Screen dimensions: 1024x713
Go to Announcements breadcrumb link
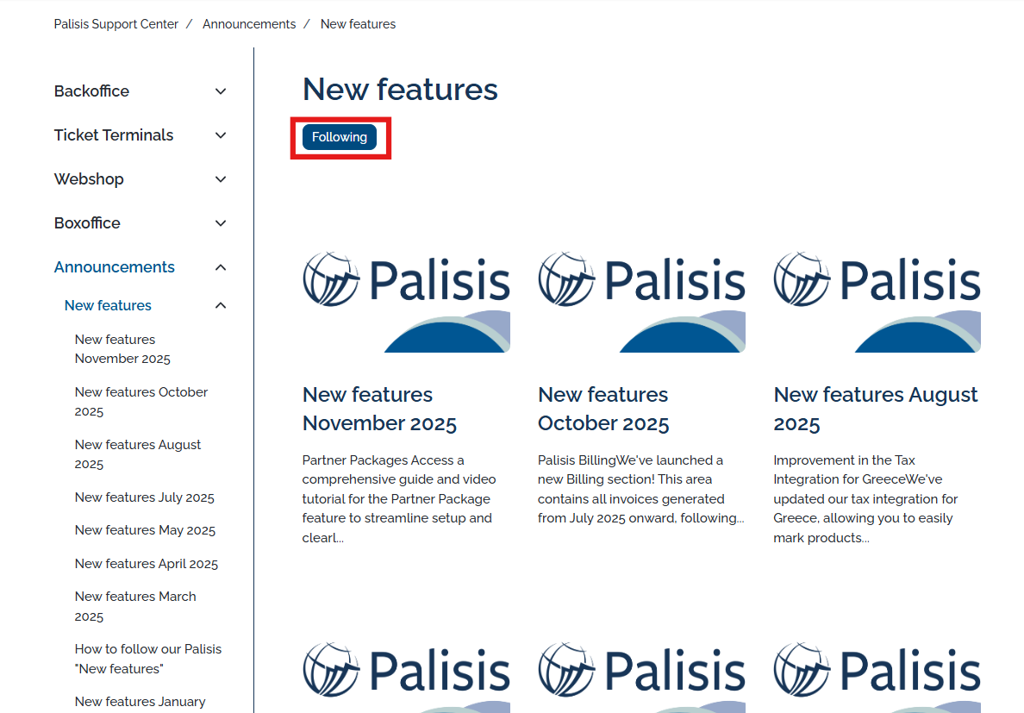pyautogui.click(x=249, y=24)
